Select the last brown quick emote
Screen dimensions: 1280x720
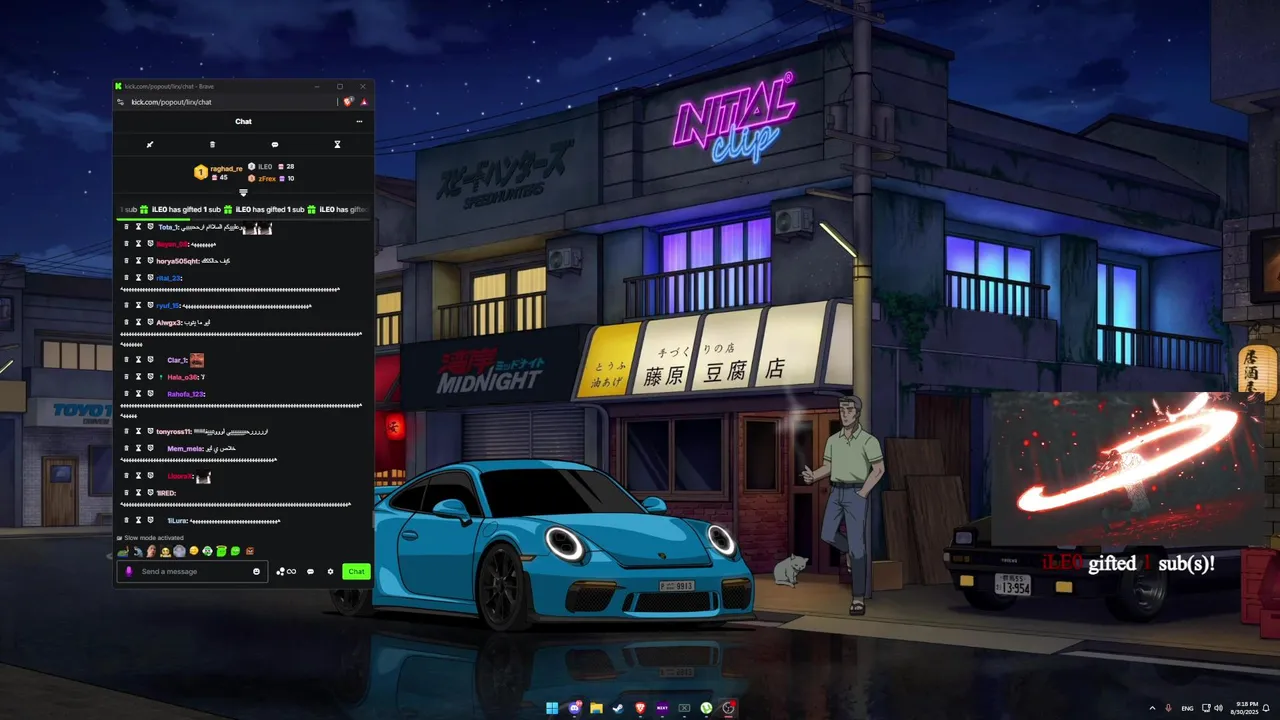tap(250, 551)
